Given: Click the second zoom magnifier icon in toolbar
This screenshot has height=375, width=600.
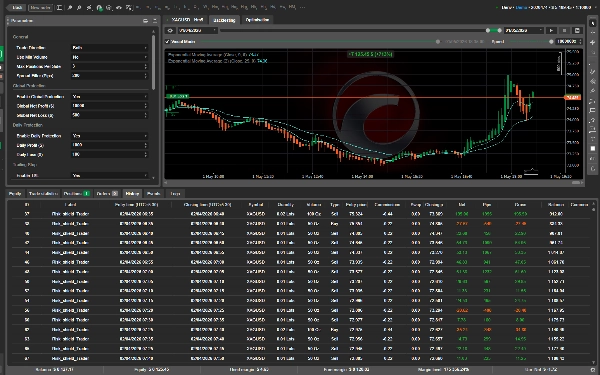Looking at the screenshot, I should pyautogui.click(x=79, y=7).
